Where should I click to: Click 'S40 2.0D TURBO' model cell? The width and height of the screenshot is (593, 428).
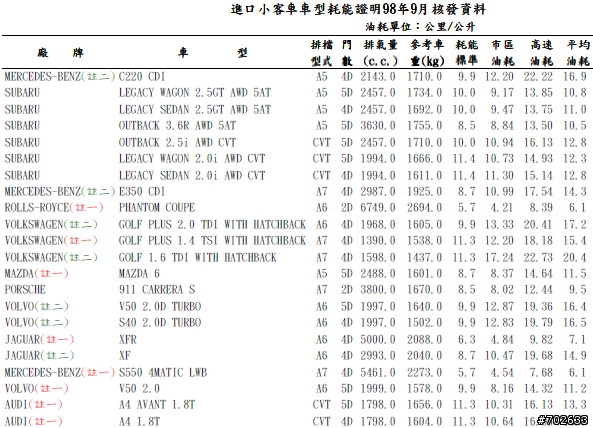(x=160, y=323)
